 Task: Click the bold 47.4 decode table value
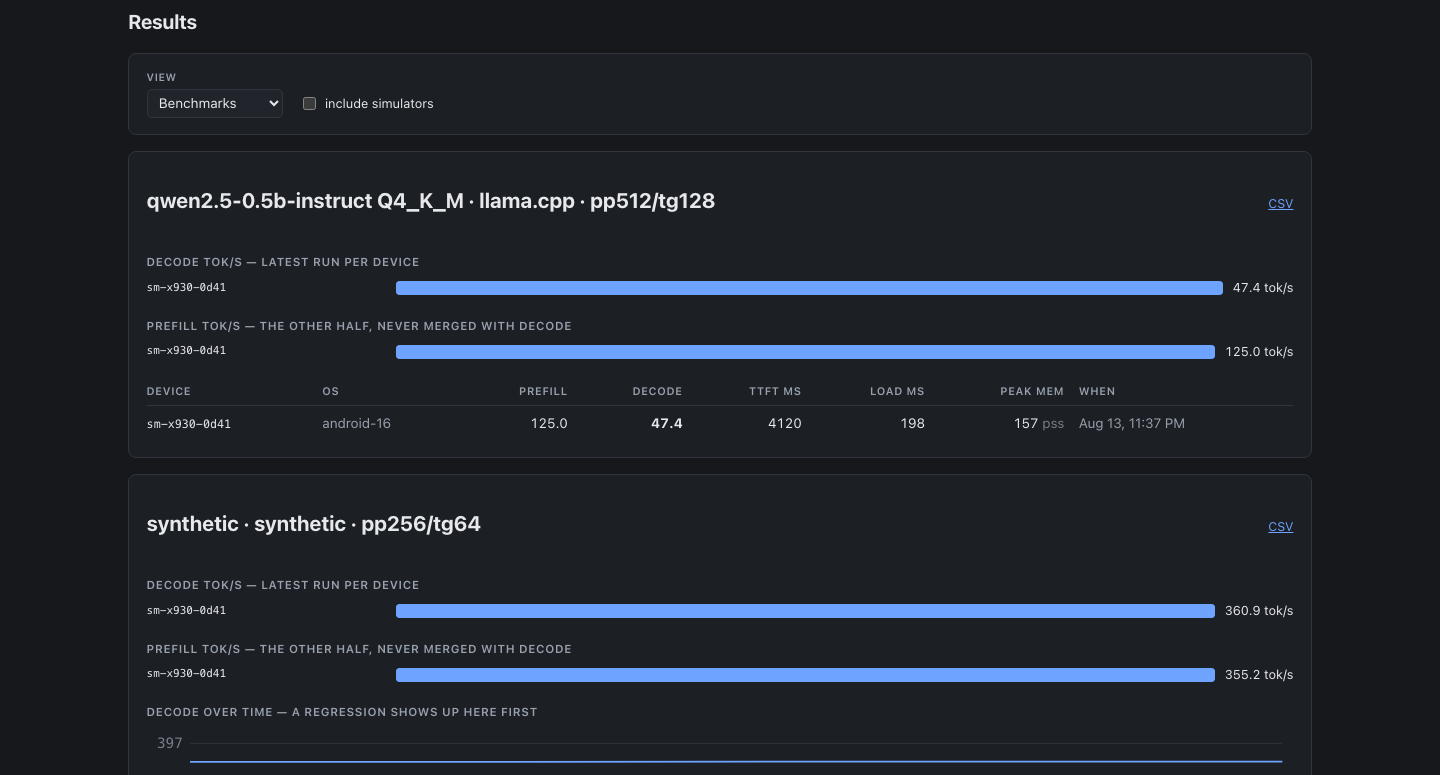tap(667, 424)
